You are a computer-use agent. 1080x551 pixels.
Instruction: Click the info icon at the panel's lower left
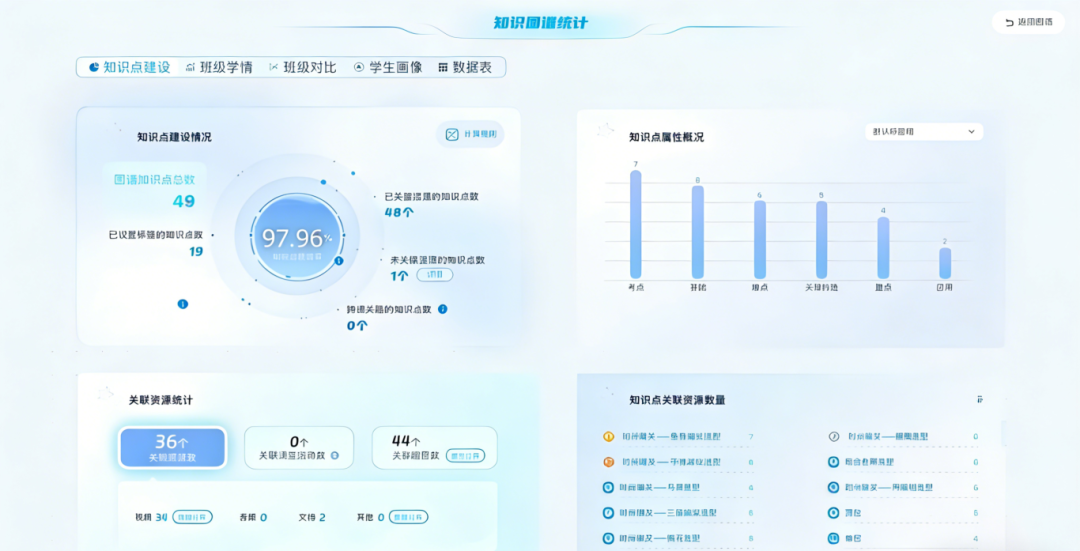[x=182, y=304]
